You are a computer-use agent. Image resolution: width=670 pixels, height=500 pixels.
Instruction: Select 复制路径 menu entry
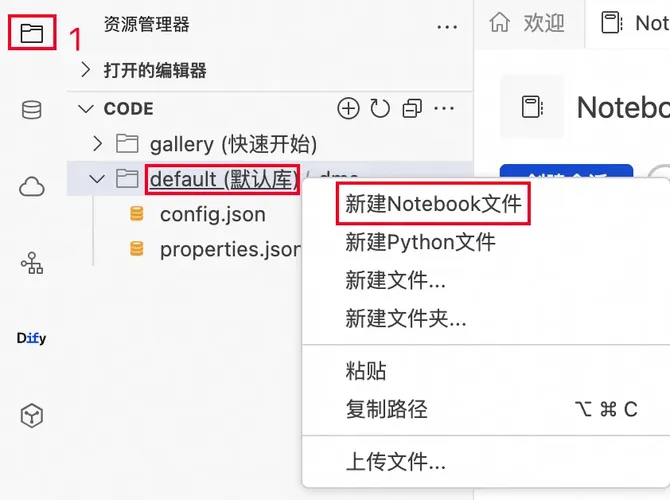(386, 409)
